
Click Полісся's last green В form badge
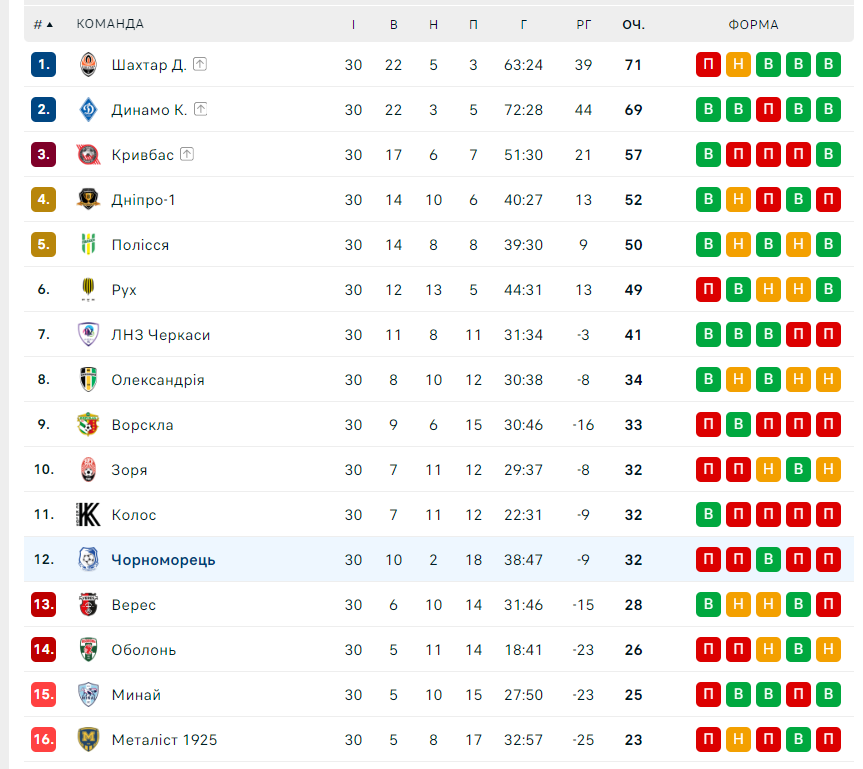pos(828,244)
